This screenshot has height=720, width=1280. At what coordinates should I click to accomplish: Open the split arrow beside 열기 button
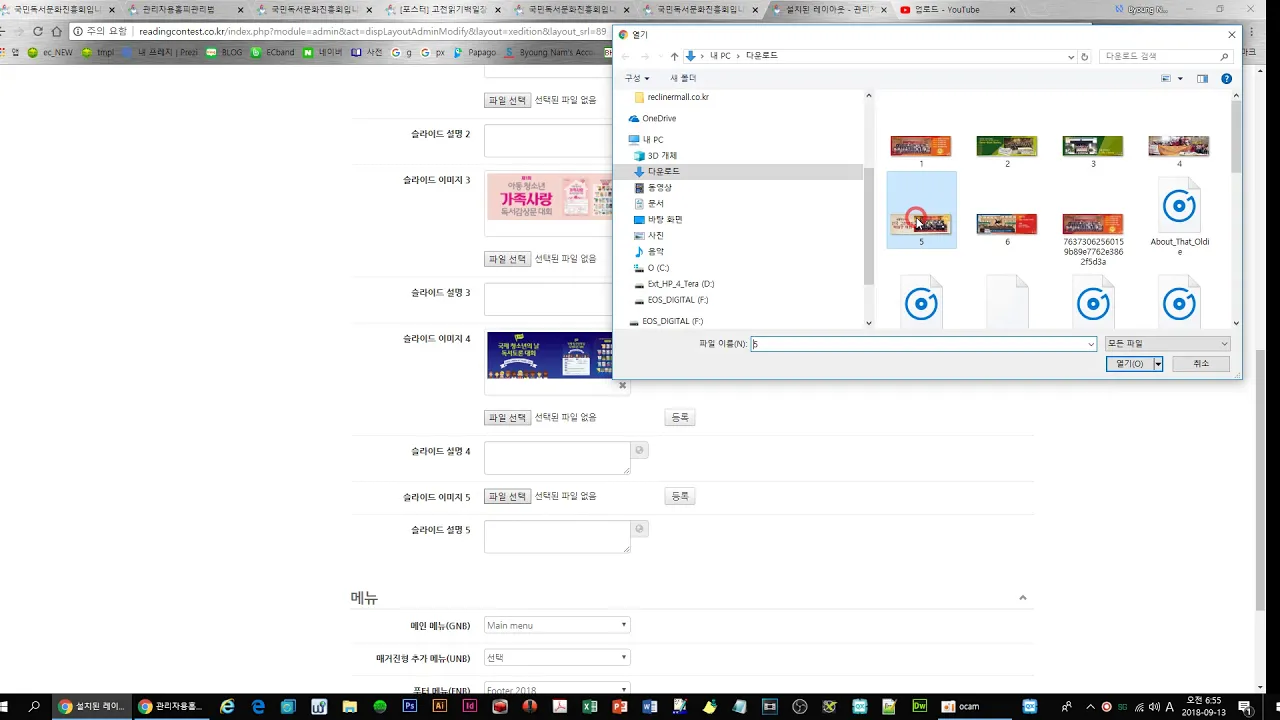coord(1158,364)
